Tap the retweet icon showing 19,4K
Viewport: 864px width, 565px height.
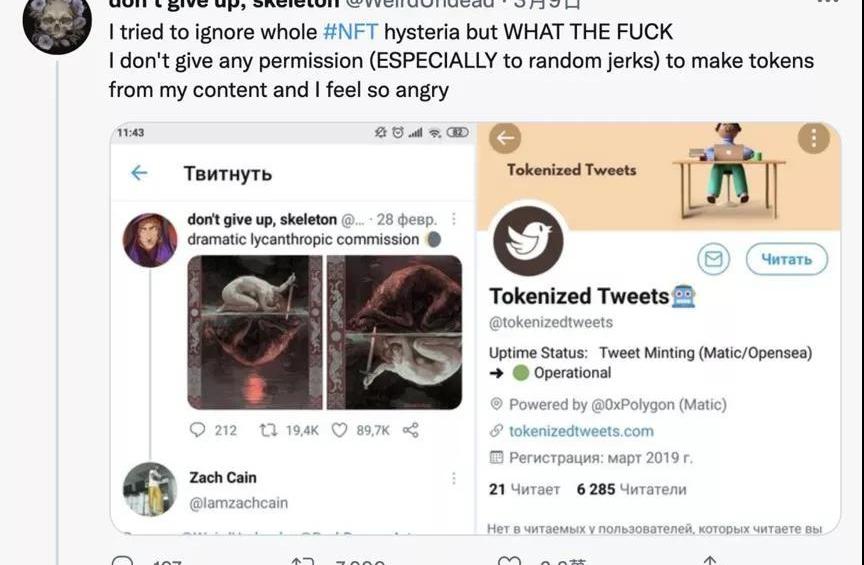pyautogui.click(x=268, y=430)
